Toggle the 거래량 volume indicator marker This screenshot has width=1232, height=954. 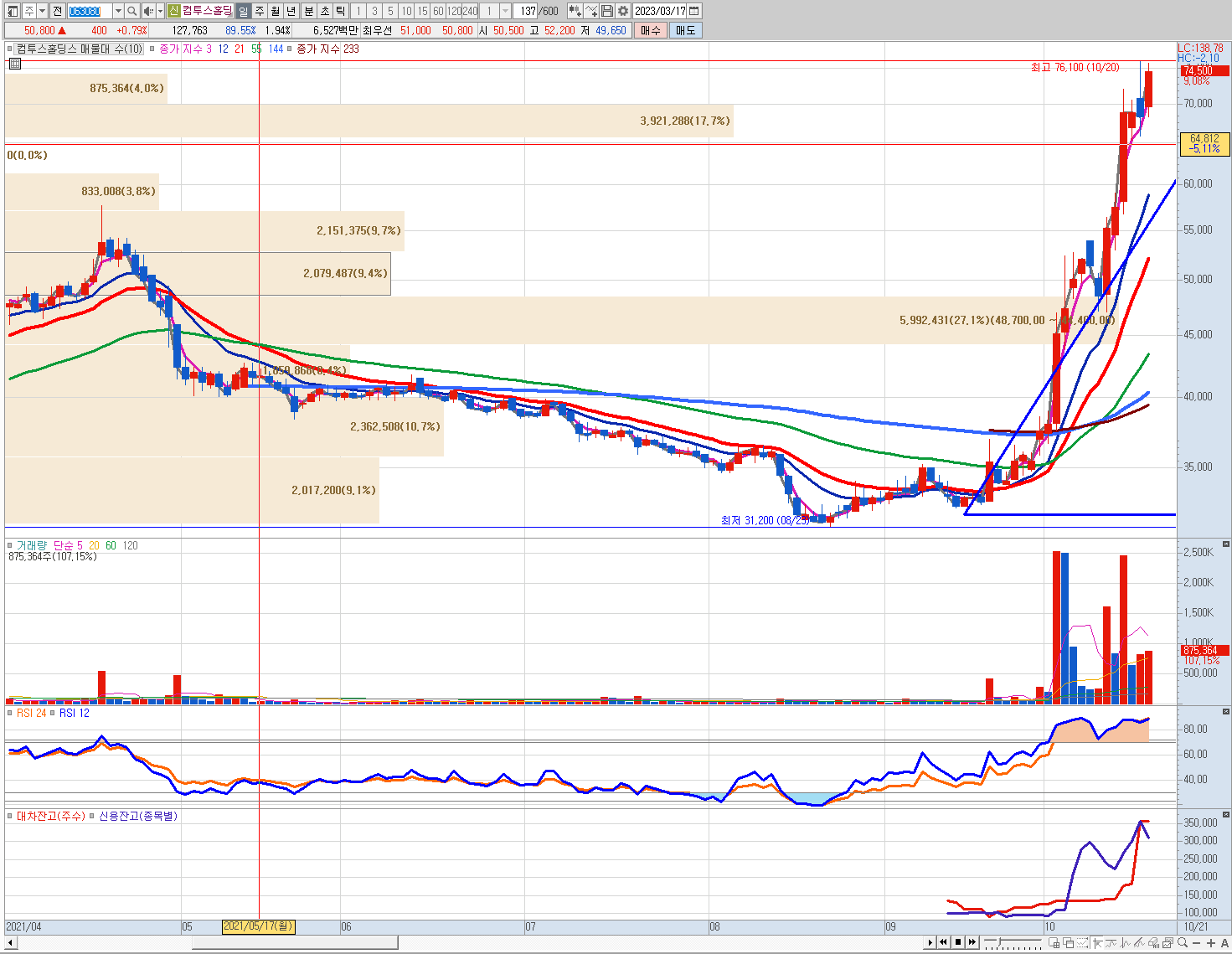point(10,545)
